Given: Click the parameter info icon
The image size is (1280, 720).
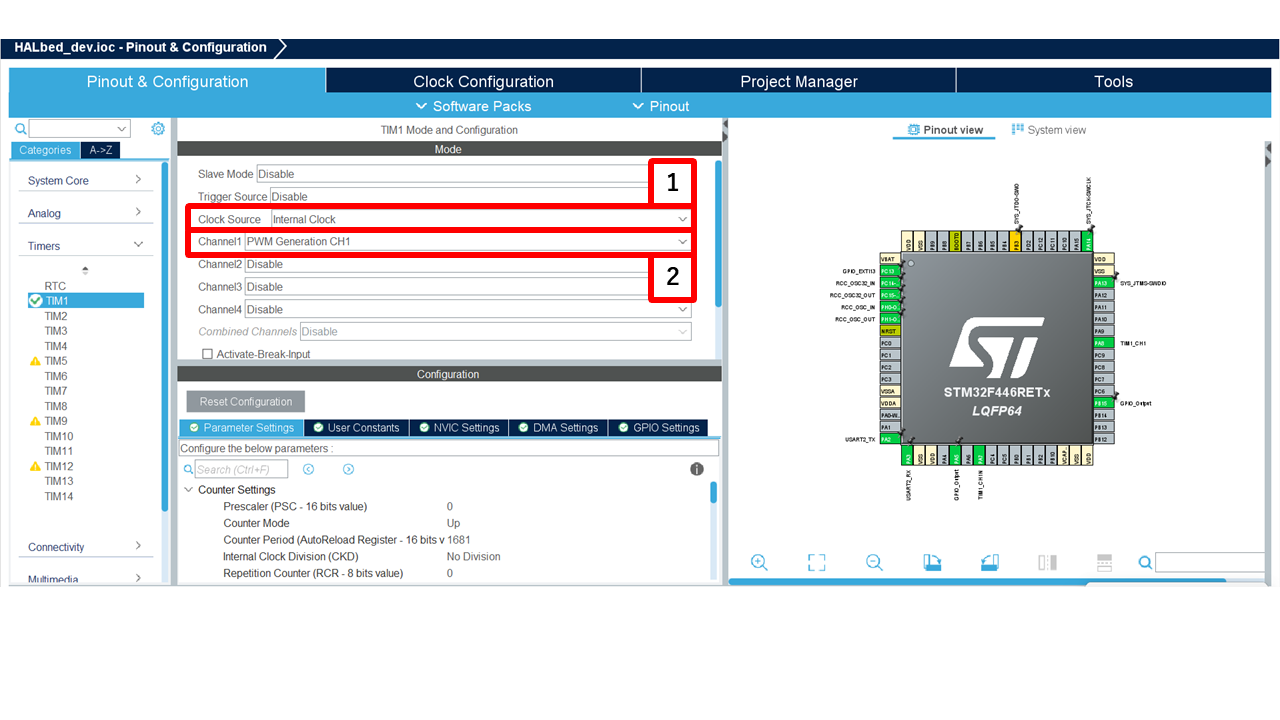Looking at the screenshot, I should pos(697,469).
